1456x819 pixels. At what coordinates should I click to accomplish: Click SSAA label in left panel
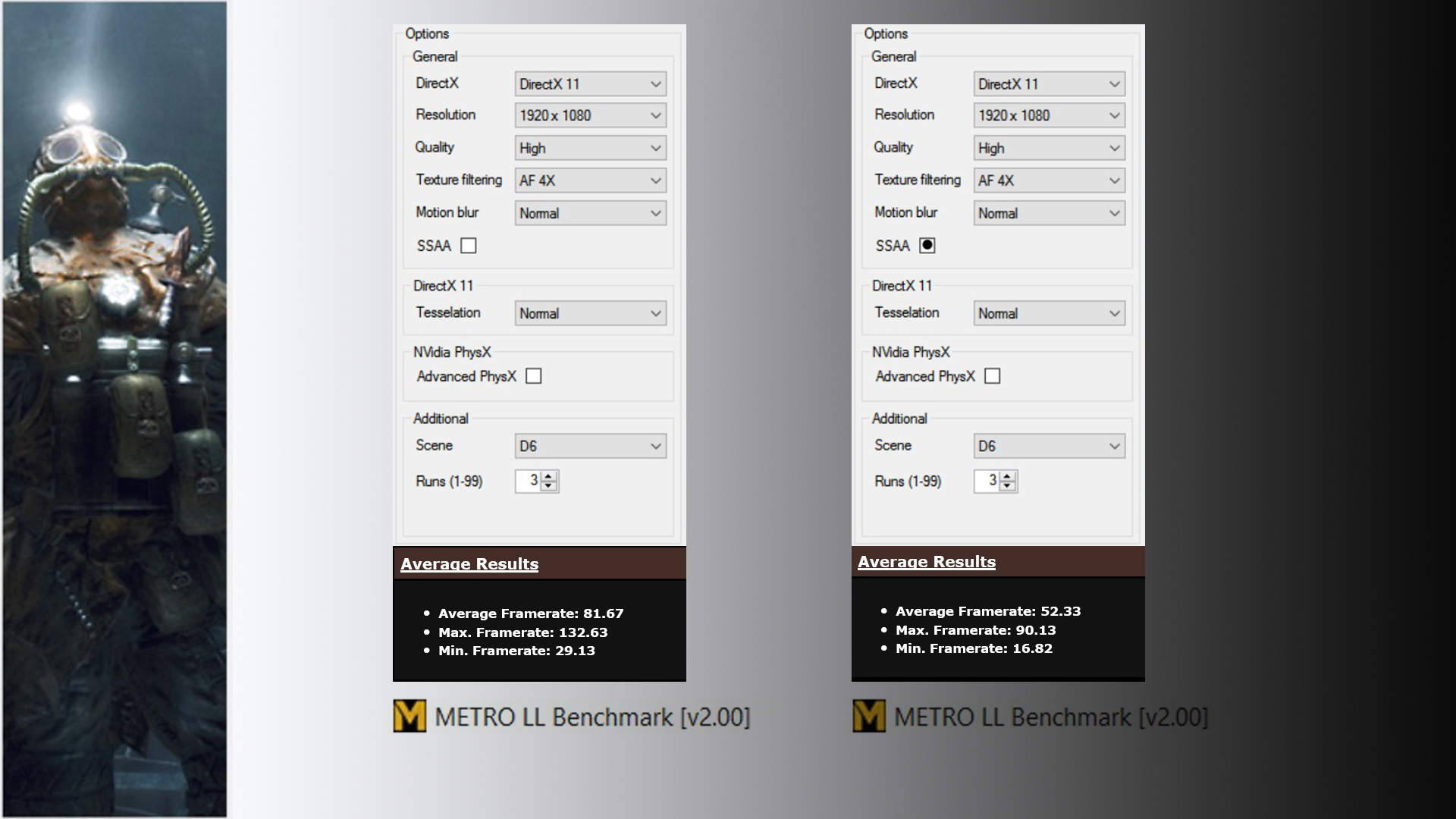pos(434,246)
